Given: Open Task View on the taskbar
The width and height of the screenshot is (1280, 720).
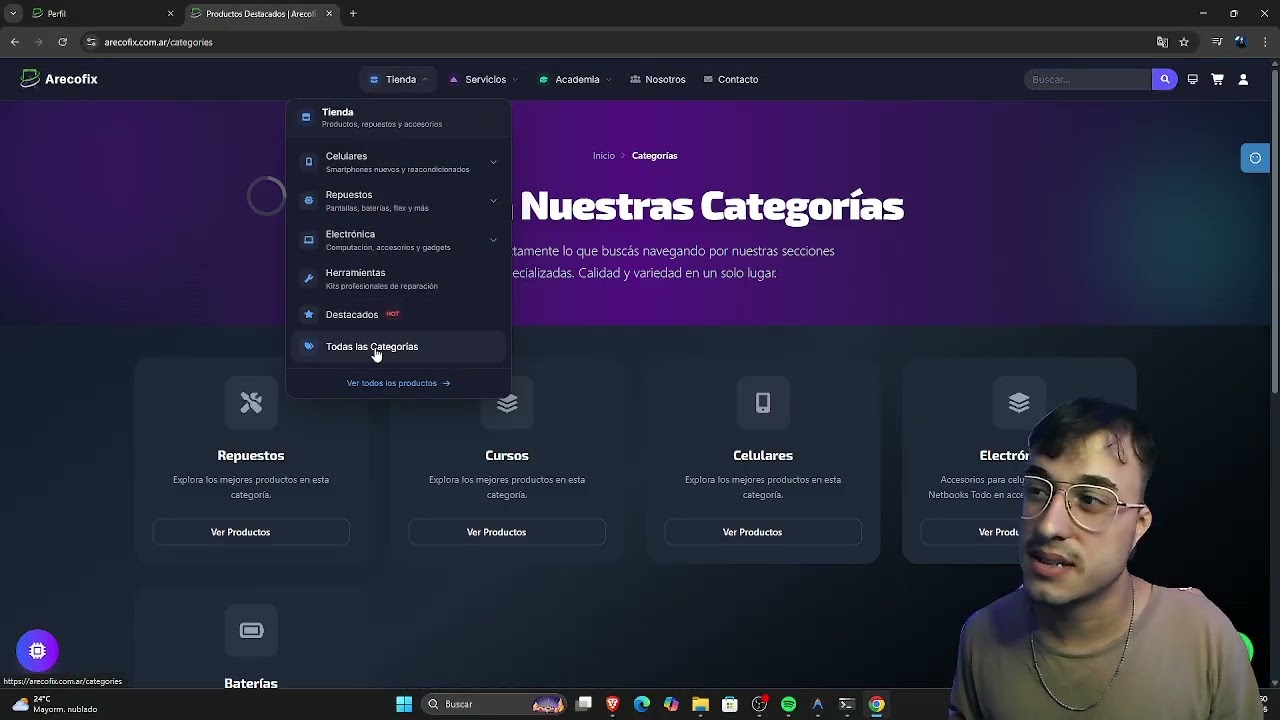Looking at the screenshot, I should tap(583, 704).
